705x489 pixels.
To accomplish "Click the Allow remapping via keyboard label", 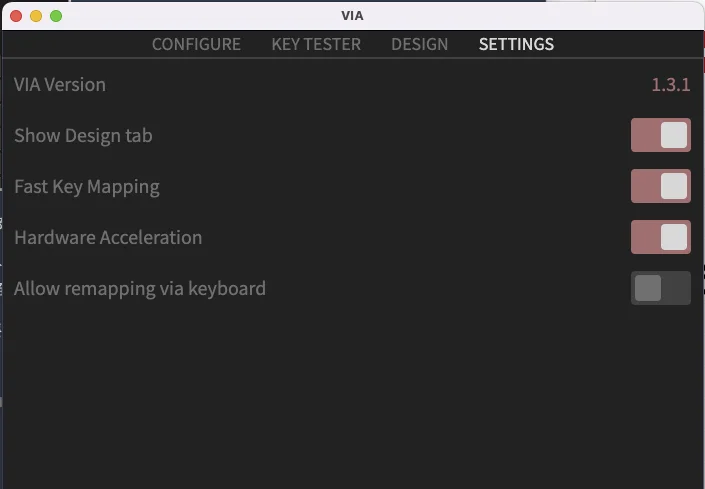I will (140, 289).
